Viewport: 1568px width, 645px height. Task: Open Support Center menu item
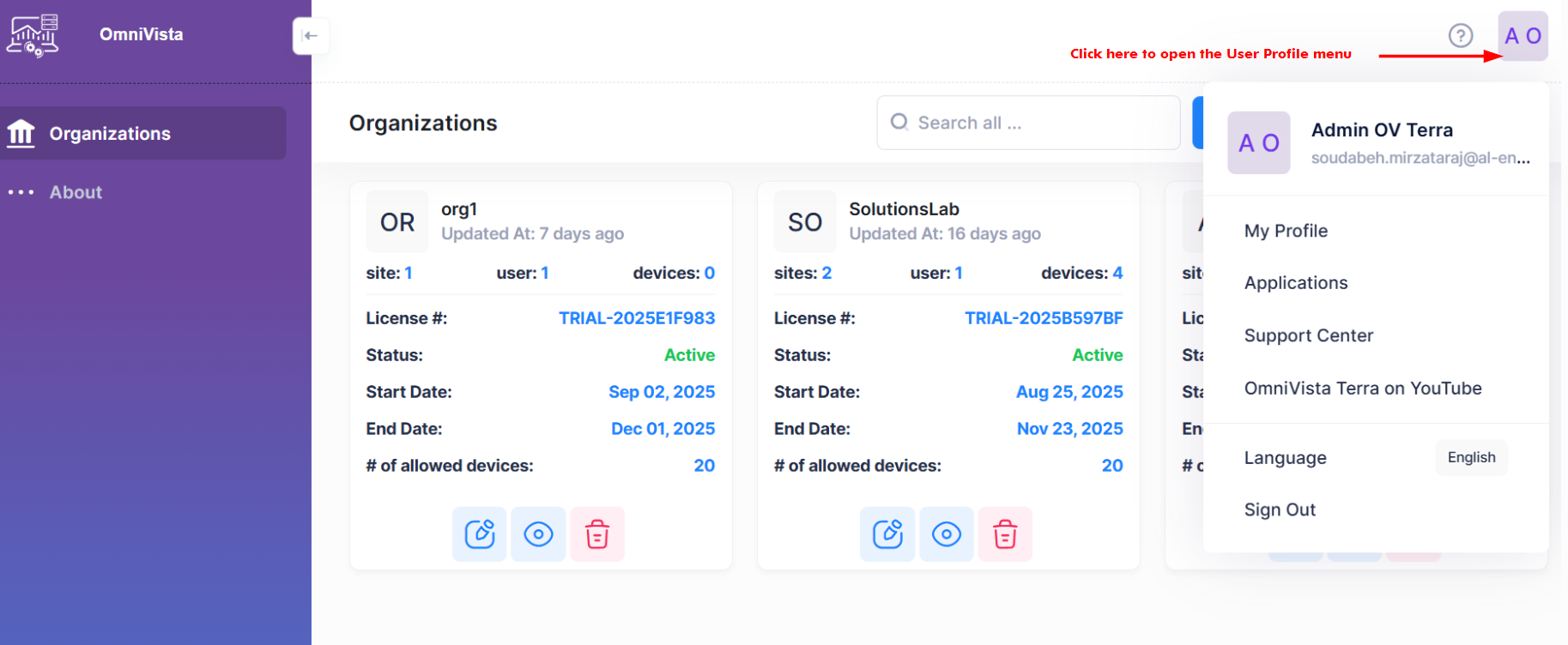pos(1309,335)
